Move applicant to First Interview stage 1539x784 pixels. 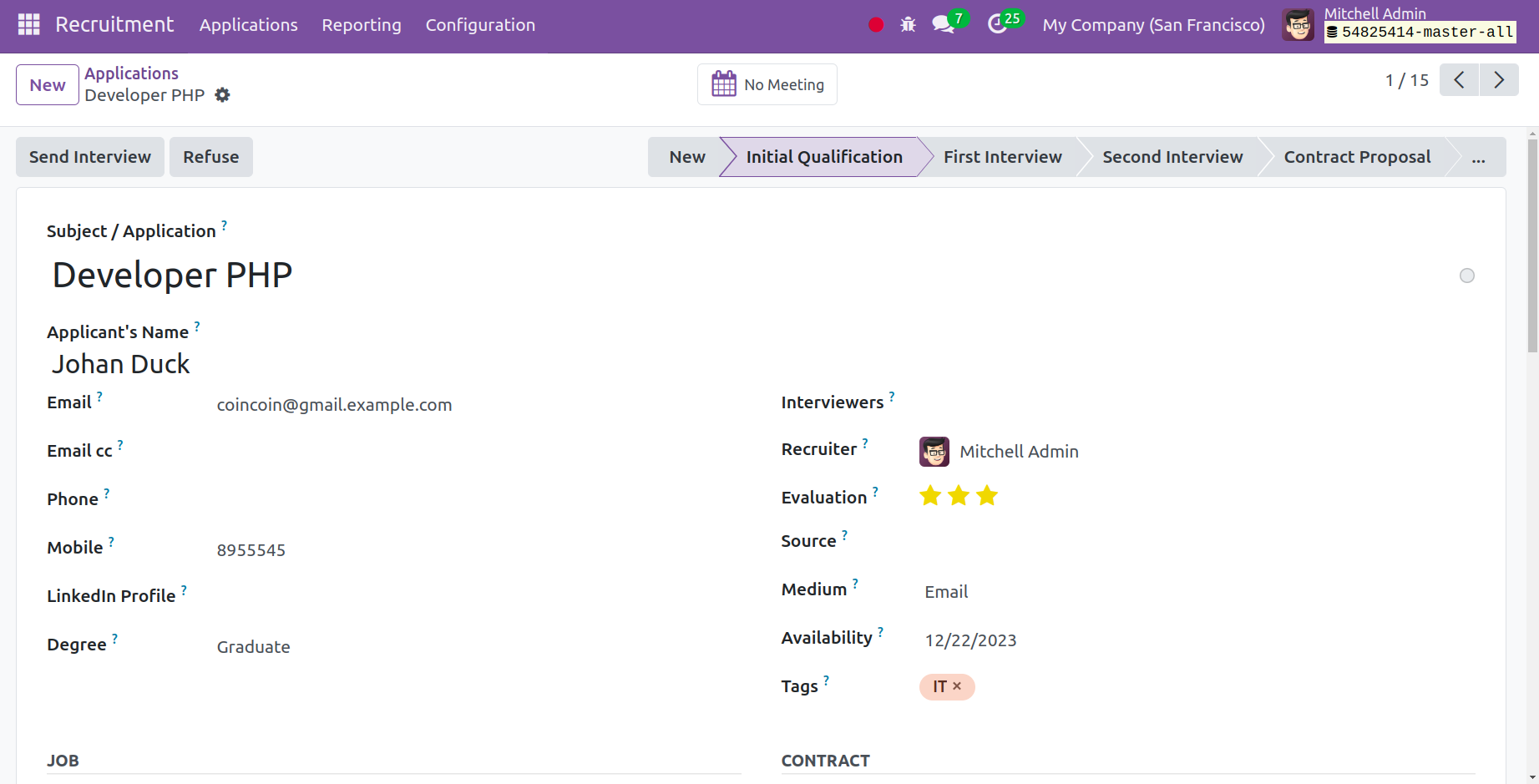[x=1002, y=157]
